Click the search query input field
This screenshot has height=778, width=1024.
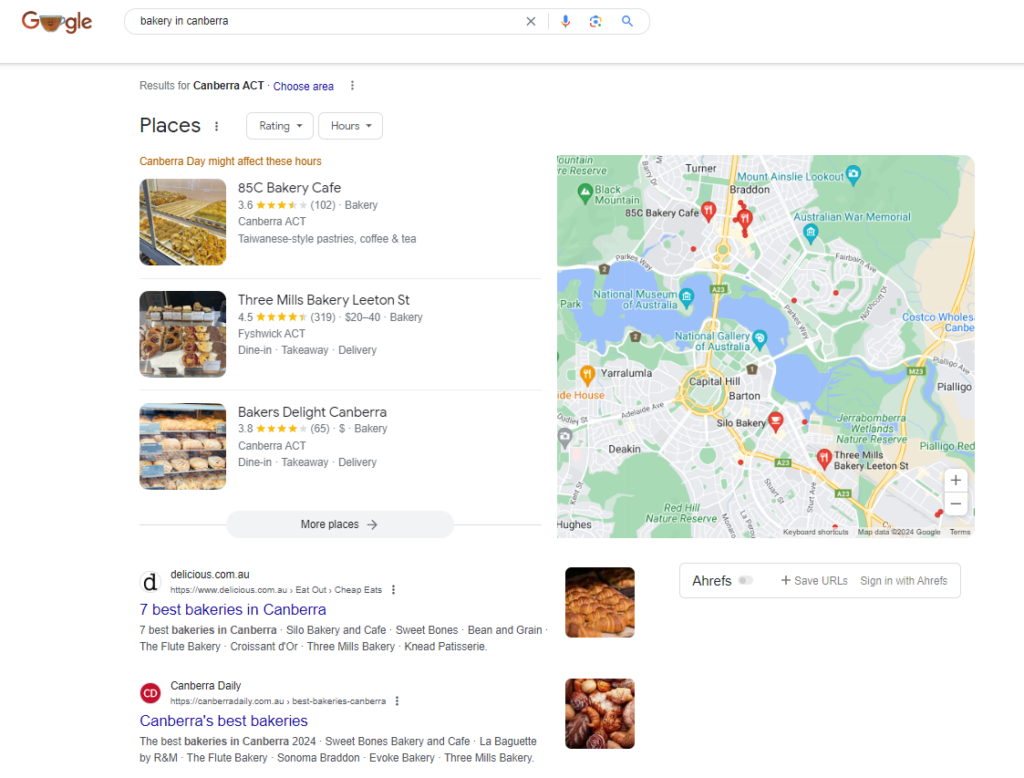[320, 21]
